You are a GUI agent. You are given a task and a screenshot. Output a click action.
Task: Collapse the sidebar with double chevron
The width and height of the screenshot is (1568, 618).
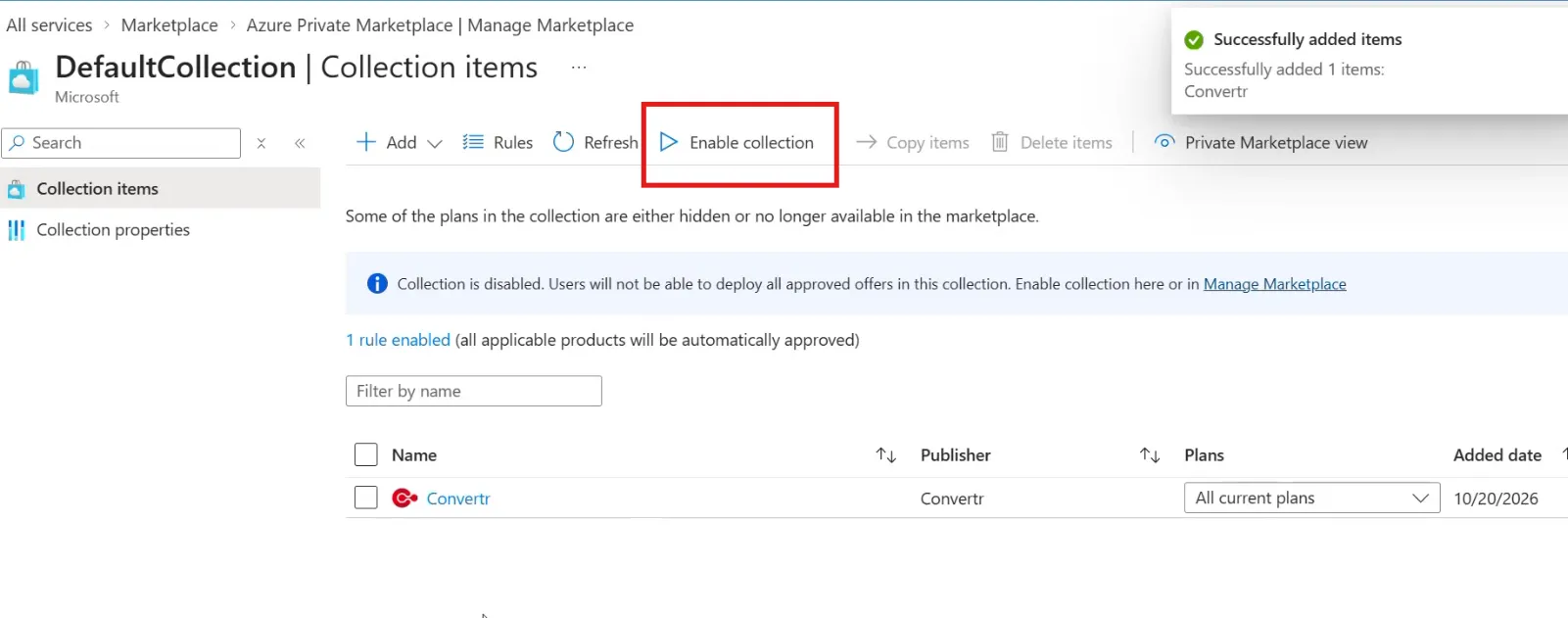click(300, 143)
